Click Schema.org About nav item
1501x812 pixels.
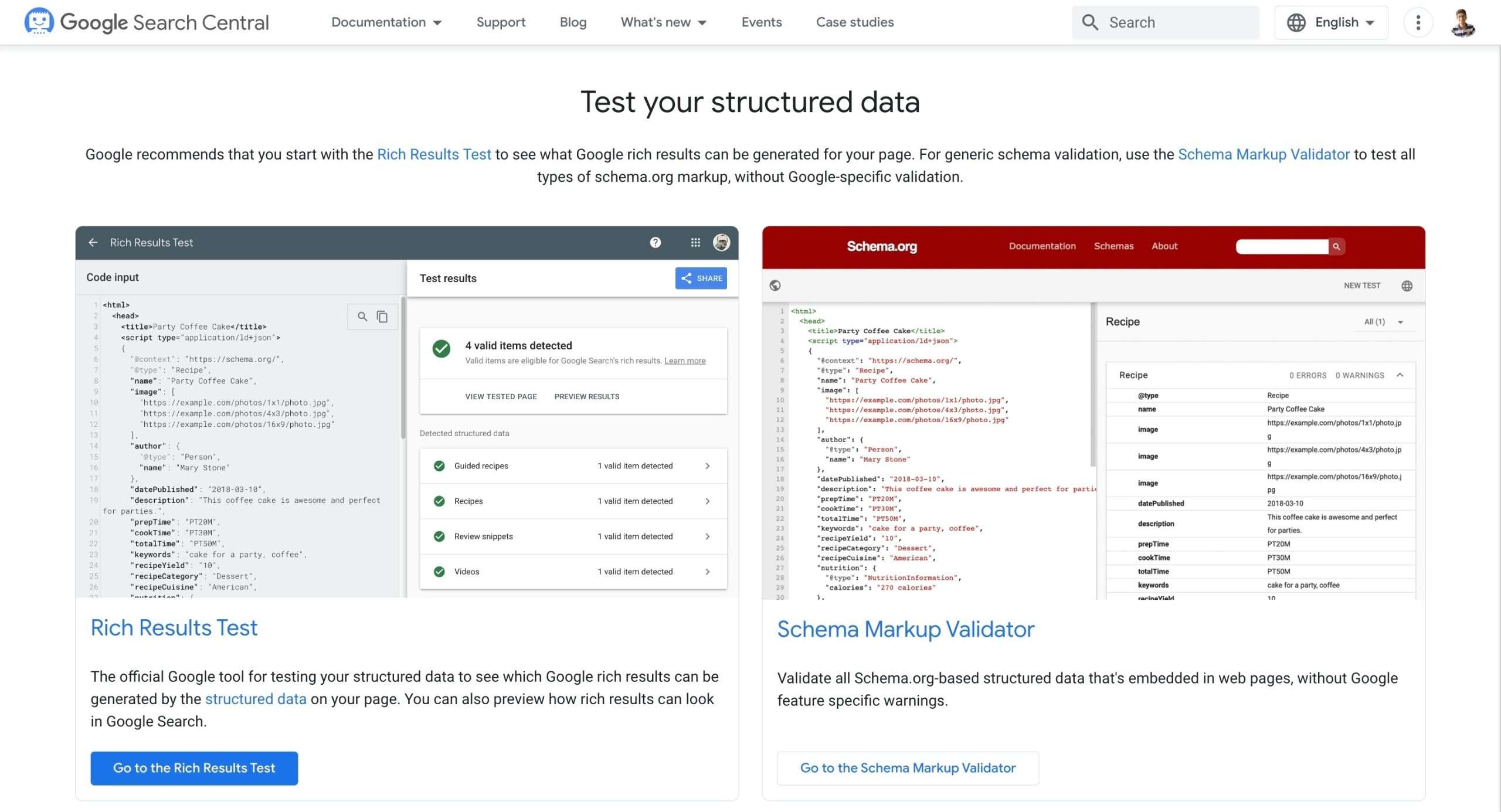1164,246
